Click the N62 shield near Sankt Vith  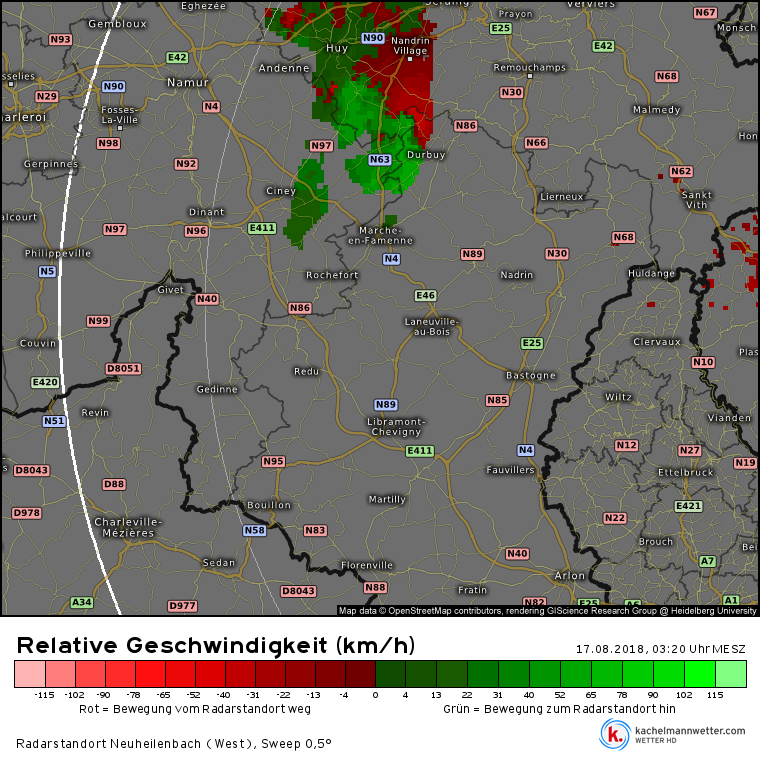click(x=681, y=171)
